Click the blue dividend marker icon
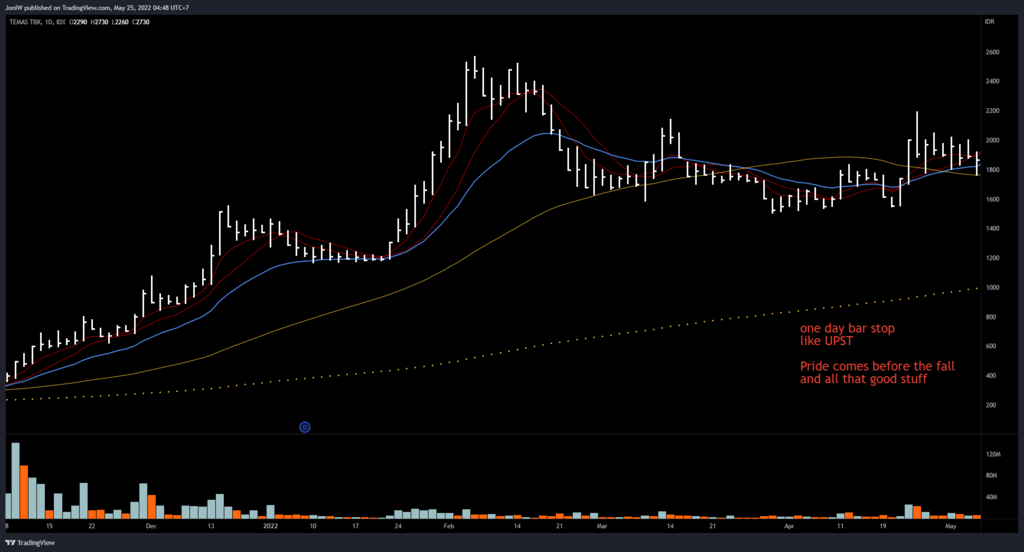The width and height of the screenshot is (1024, 552). tap(305, 427)
